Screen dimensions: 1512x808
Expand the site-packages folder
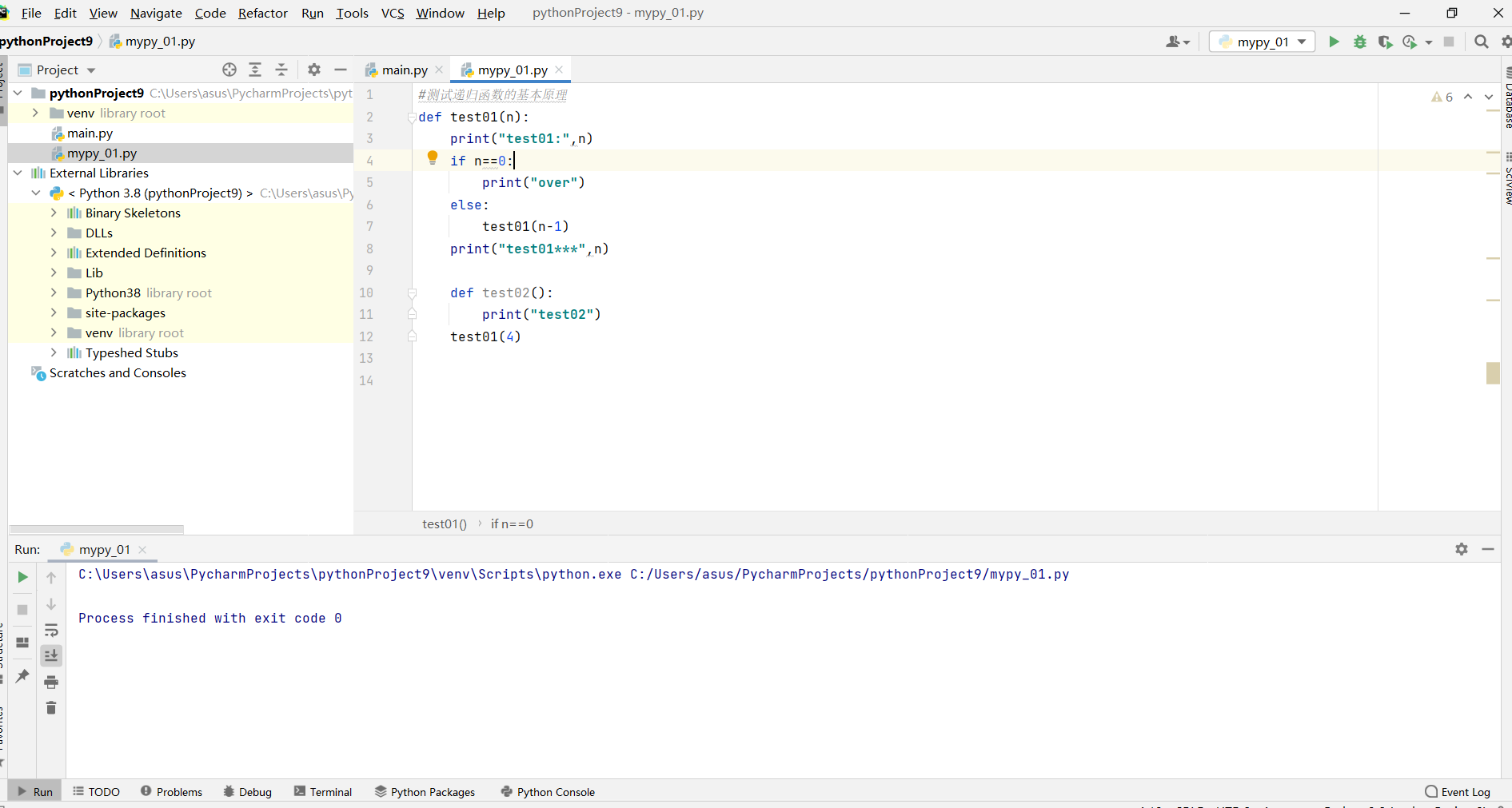[54, 312]
